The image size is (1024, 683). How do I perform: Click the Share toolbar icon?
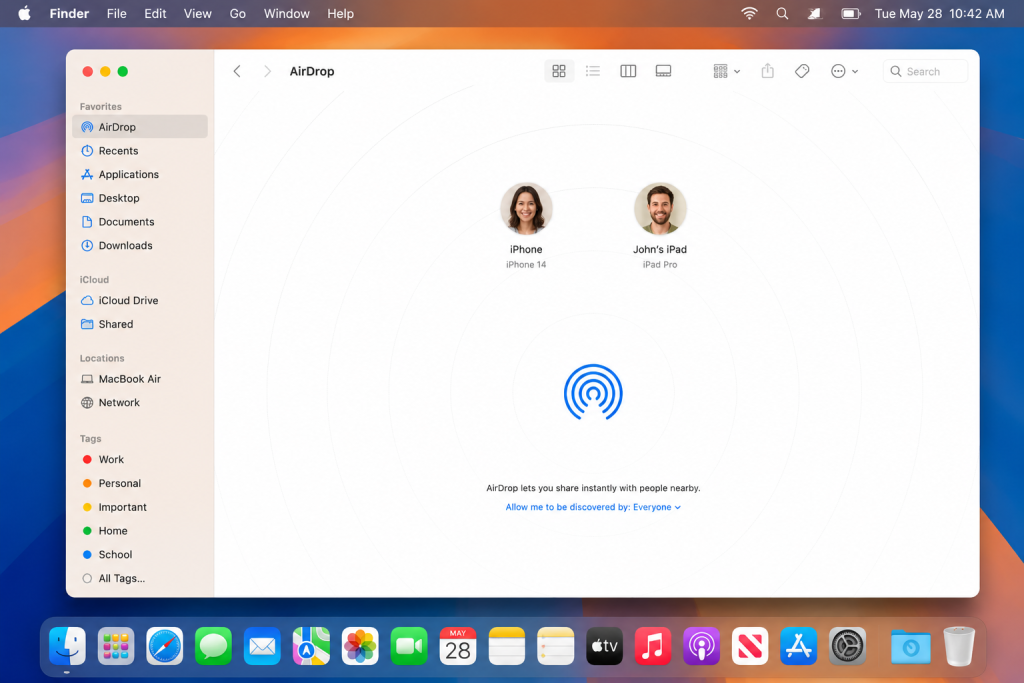coord(768,71)
